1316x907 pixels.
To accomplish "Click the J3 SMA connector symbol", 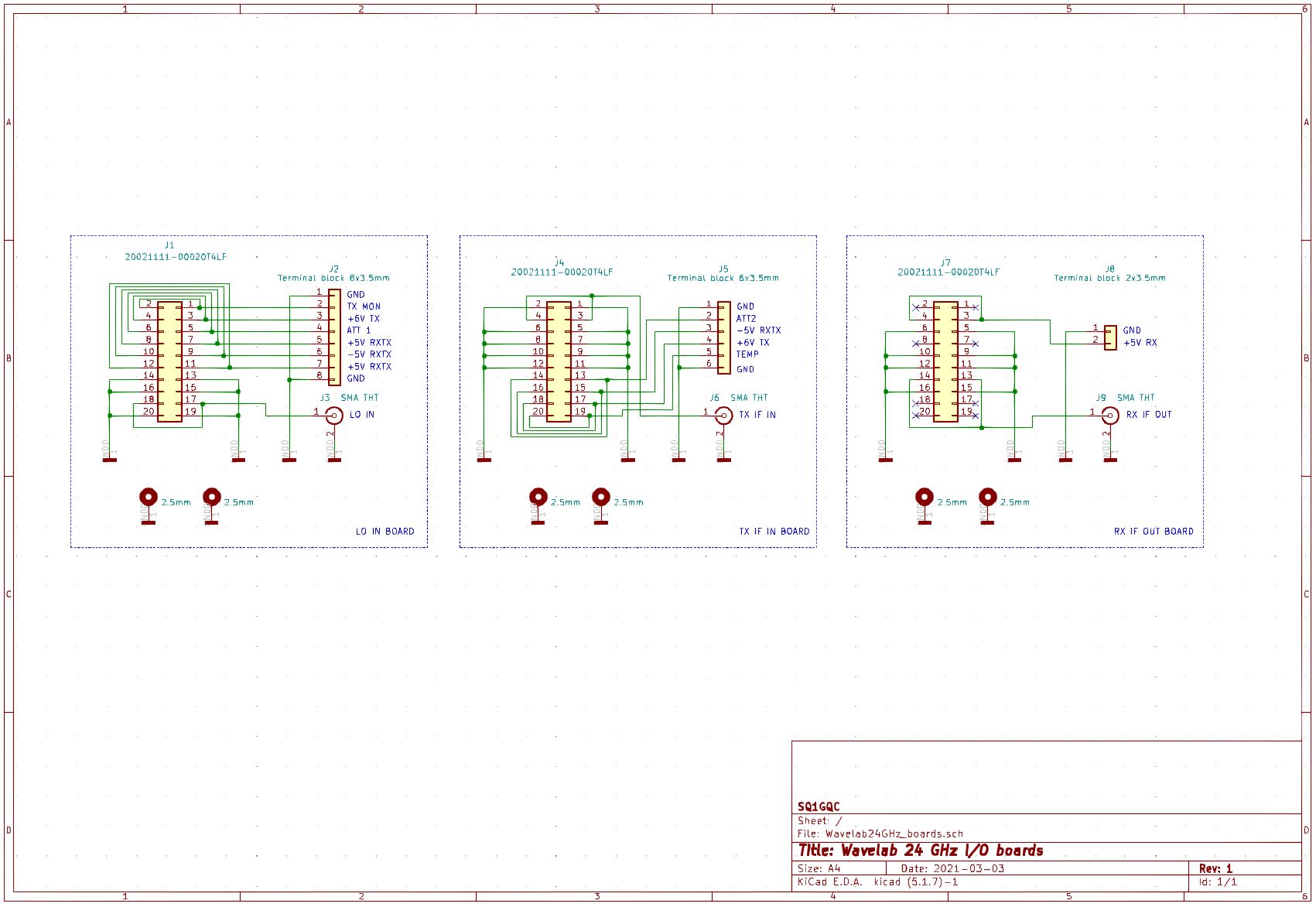I will point(334,416).
